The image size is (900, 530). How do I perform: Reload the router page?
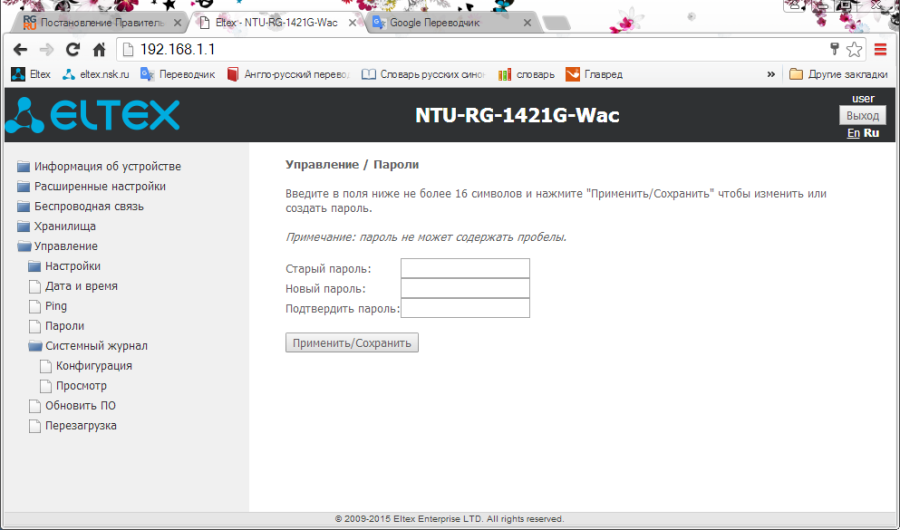(72, 50)
